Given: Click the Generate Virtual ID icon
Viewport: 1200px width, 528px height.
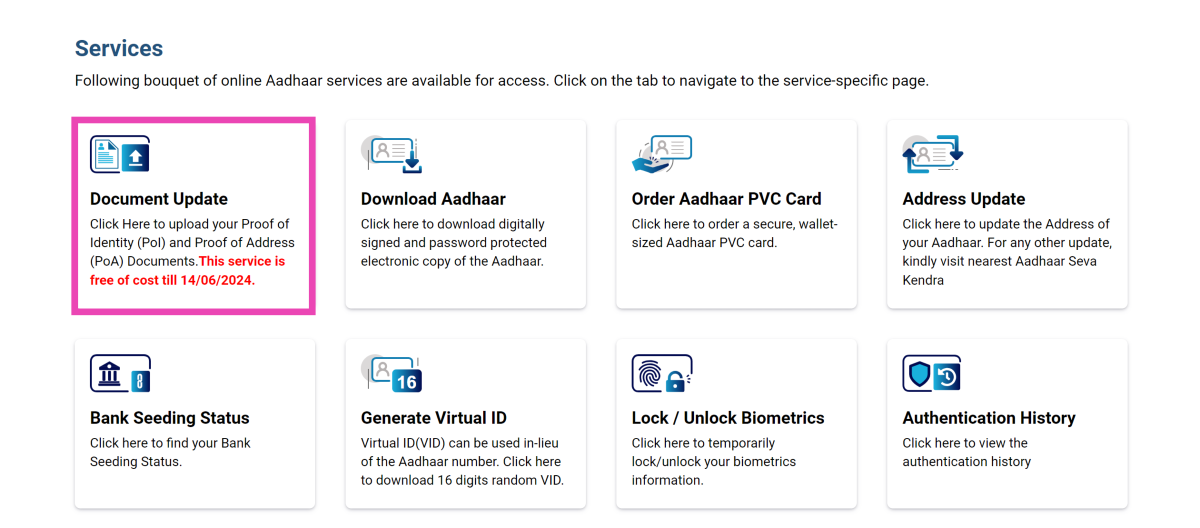Looking at the screenshot, I should coord(392,373).
